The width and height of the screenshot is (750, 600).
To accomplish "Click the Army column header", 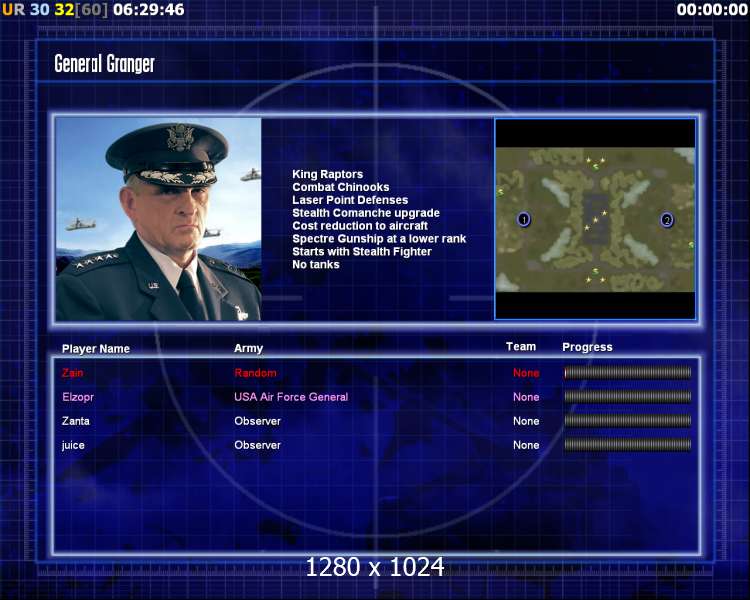I will tap(248, 348).
